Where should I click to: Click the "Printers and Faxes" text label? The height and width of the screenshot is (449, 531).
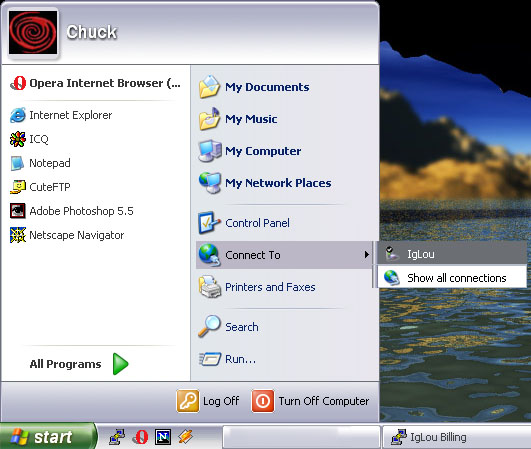[270, 287]
